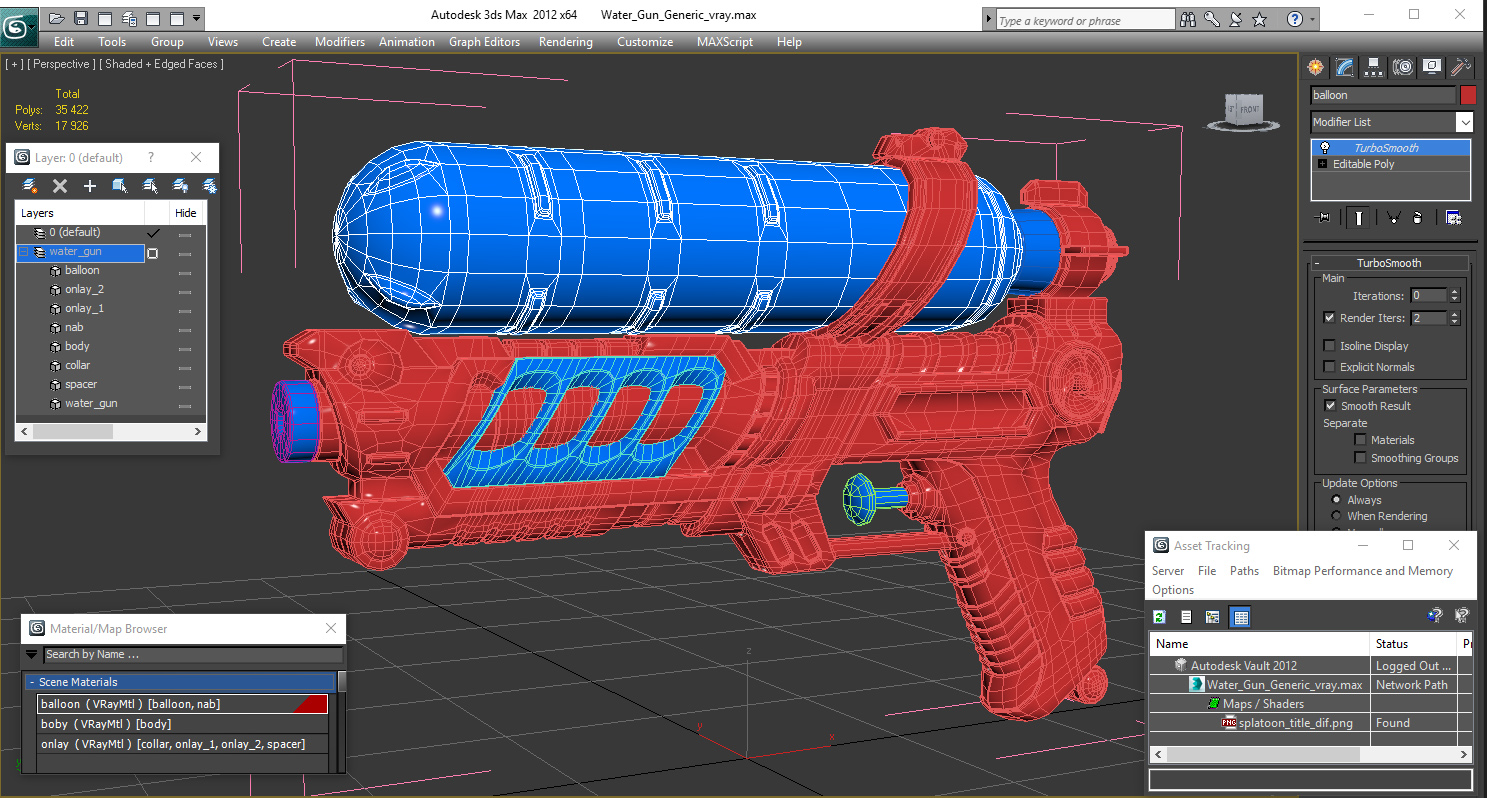
Task: Click the Pin Stack icon under the modifier stack
Action: click(x=1323, y=217)
